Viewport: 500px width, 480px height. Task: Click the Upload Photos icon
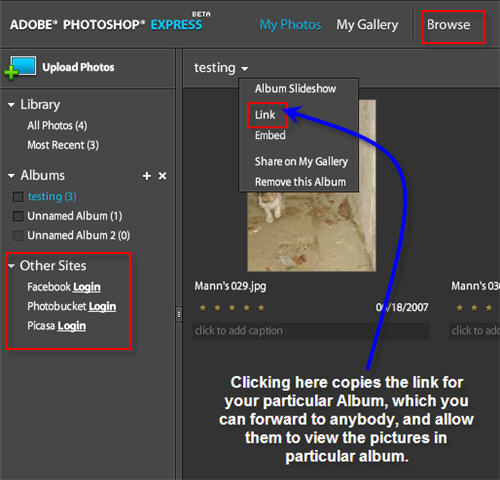coord(20,68)
